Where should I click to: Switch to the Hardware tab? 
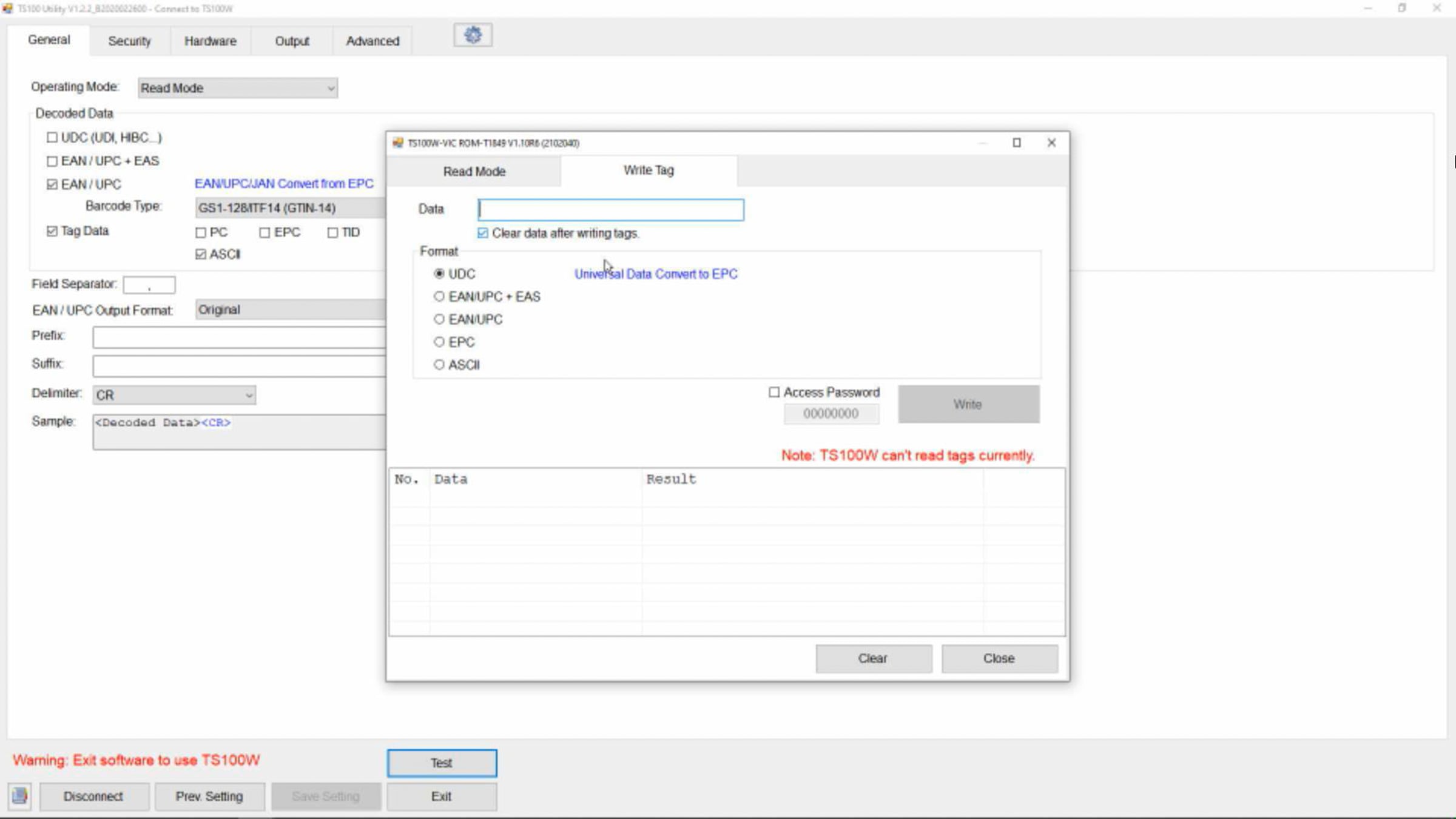211,41
